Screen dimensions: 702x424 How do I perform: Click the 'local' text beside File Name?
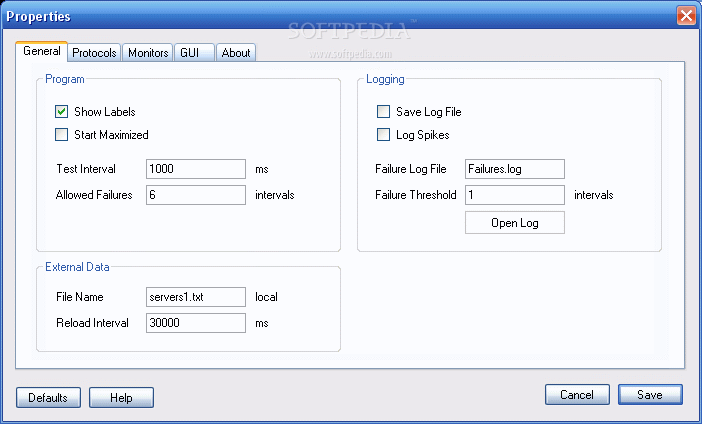266,297
